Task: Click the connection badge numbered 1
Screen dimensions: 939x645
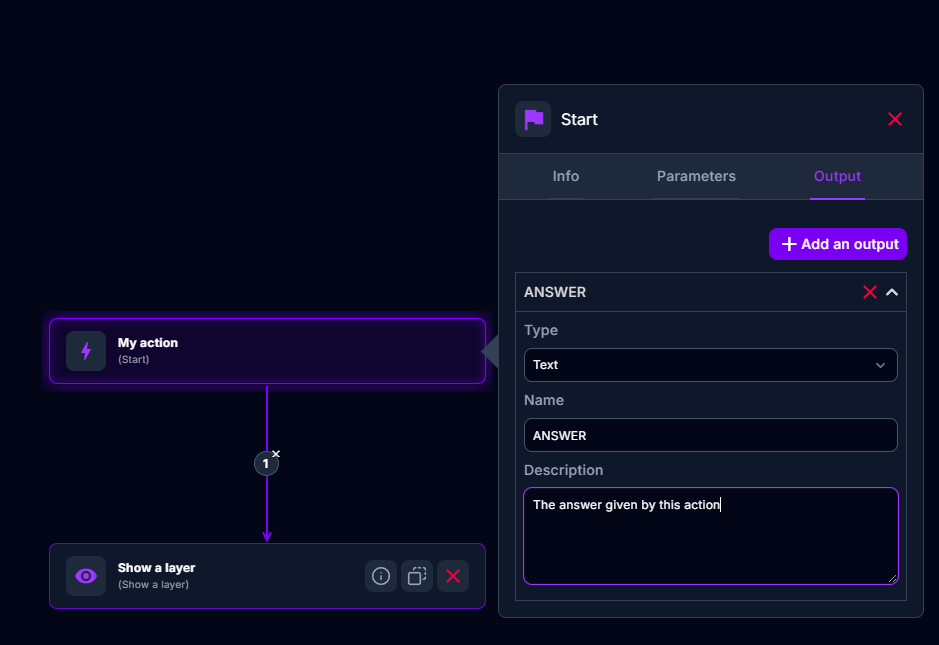Action: (x=265, y=464)
